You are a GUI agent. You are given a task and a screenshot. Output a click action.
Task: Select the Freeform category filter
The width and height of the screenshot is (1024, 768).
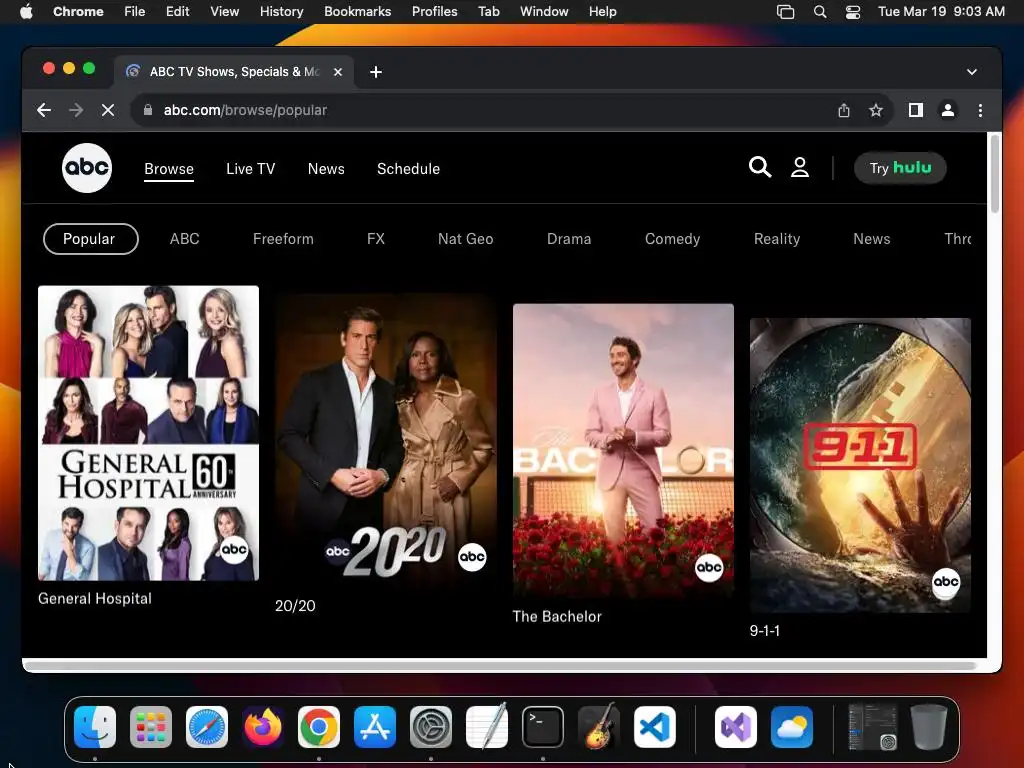(283, 239)
